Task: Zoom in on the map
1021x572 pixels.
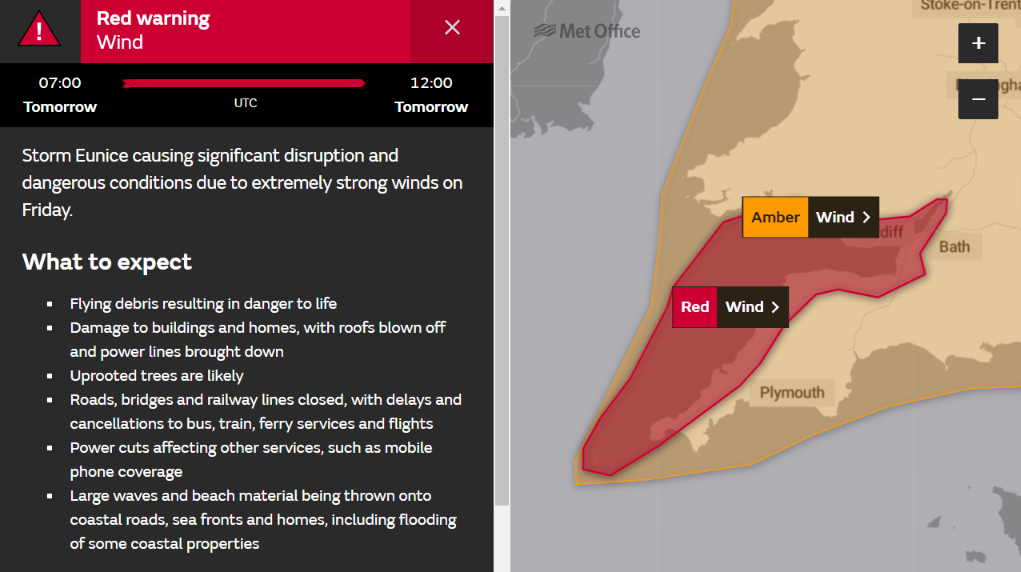Action: click(978, 43)
